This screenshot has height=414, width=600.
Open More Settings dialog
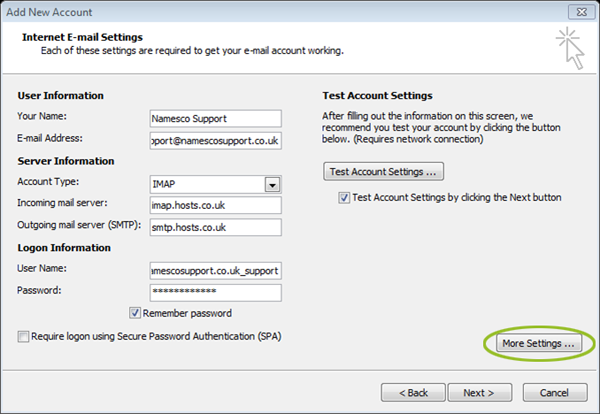click(539, 343)
